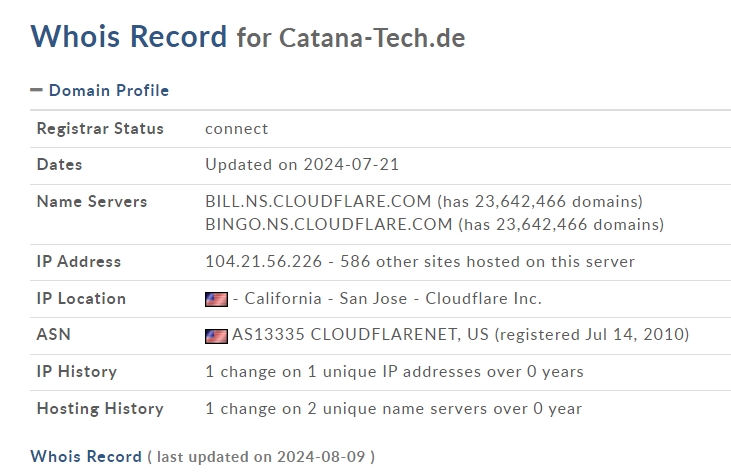Open the BILL.NS.CLOUDFLARE.COM name server
This screenshot has height=473, width=731.
pyautogui.click(x=318, y=201)
